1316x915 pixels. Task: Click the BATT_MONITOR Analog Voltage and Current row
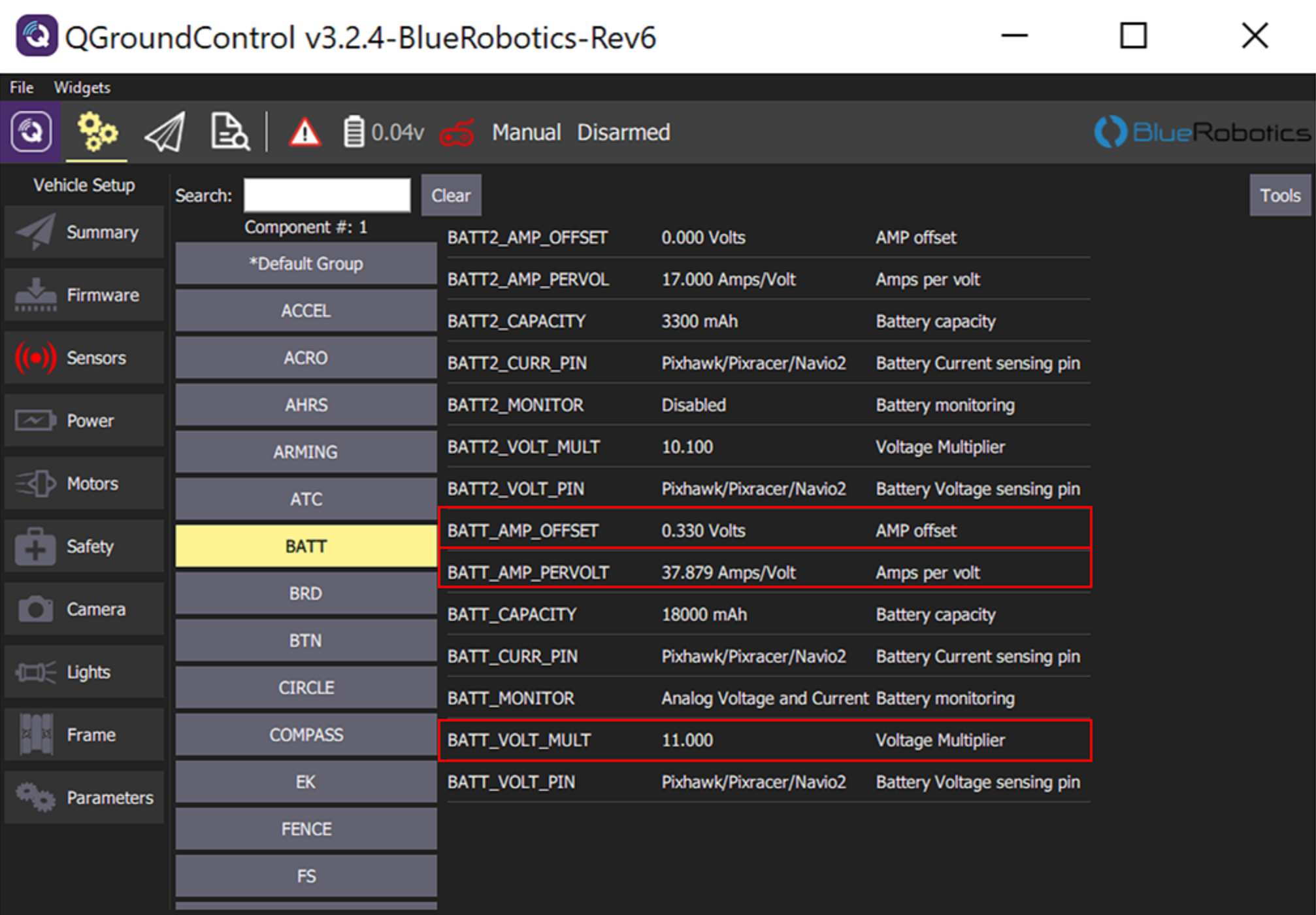768,697
